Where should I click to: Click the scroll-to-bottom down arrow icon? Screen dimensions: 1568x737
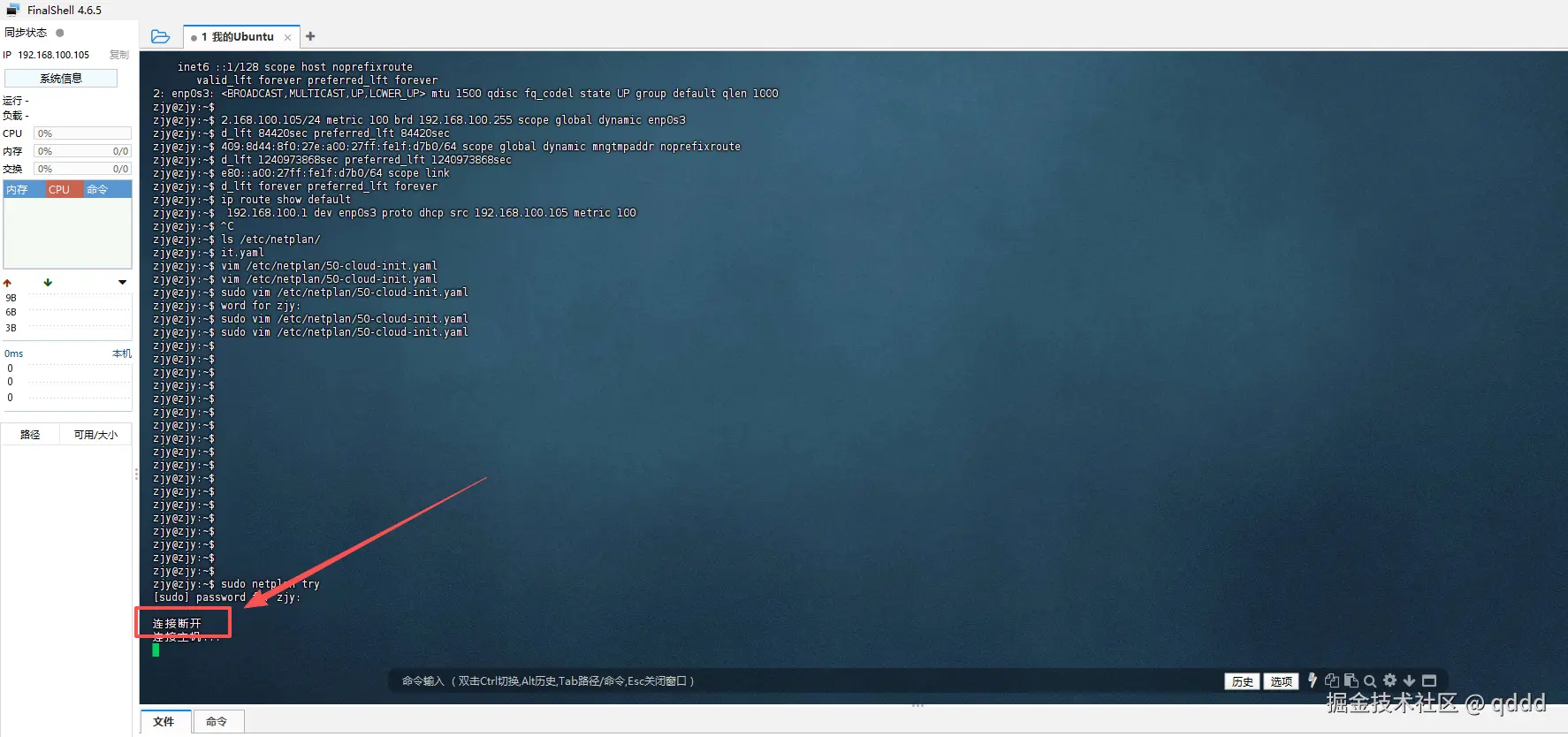pyautogui.click(x=1409, y=680)
